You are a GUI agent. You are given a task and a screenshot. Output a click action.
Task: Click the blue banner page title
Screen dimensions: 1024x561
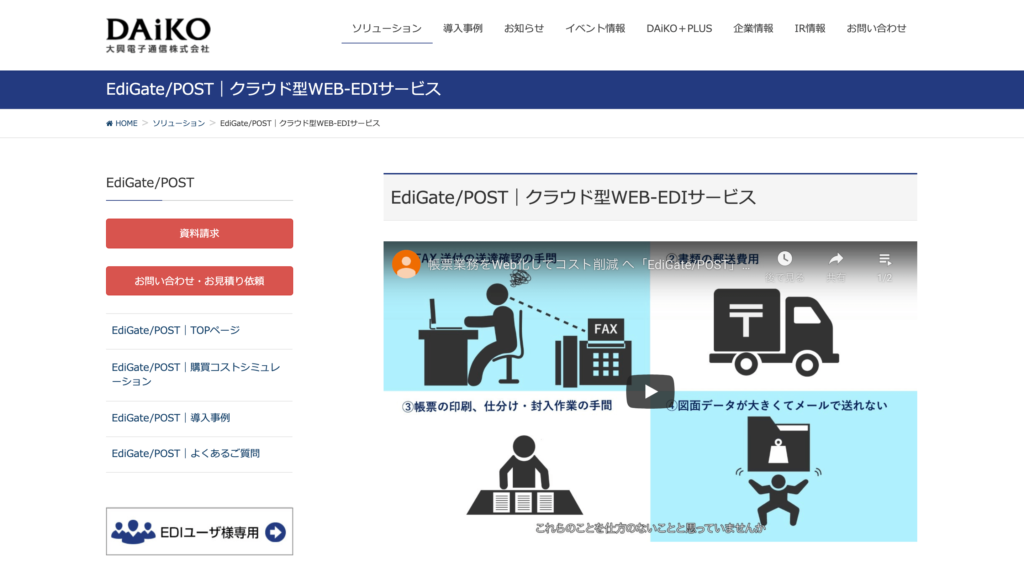coord(273,89)
